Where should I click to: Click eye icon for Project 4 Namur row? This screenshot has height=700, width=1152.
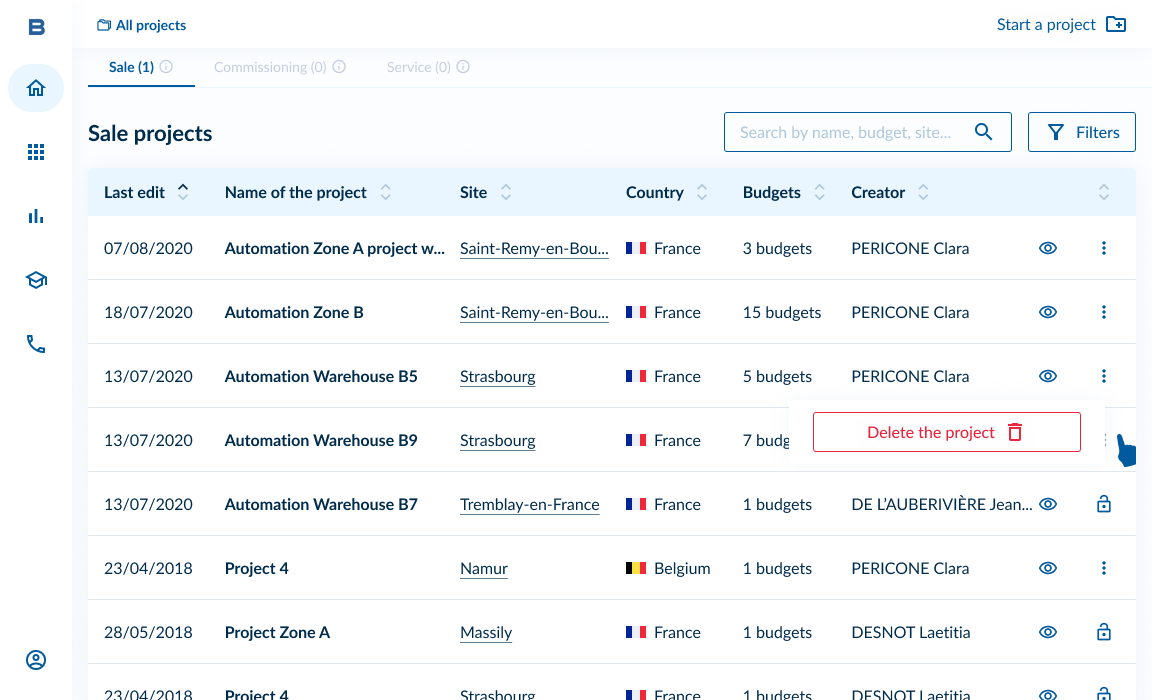tap(1048, 568)
